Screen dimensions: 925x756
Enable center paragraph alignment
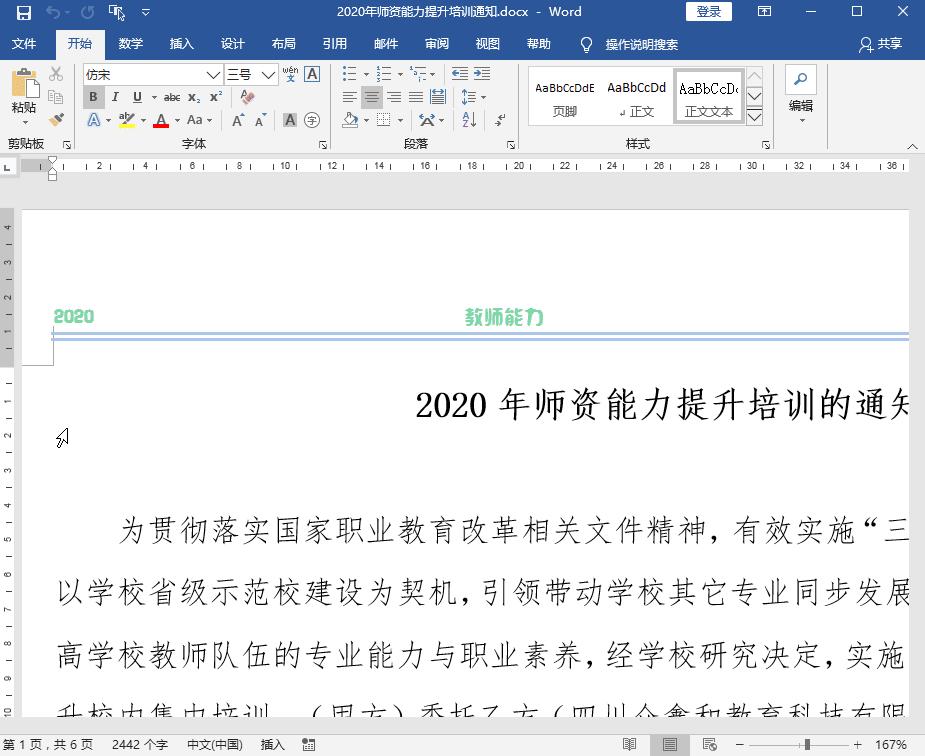coord(372,97)
